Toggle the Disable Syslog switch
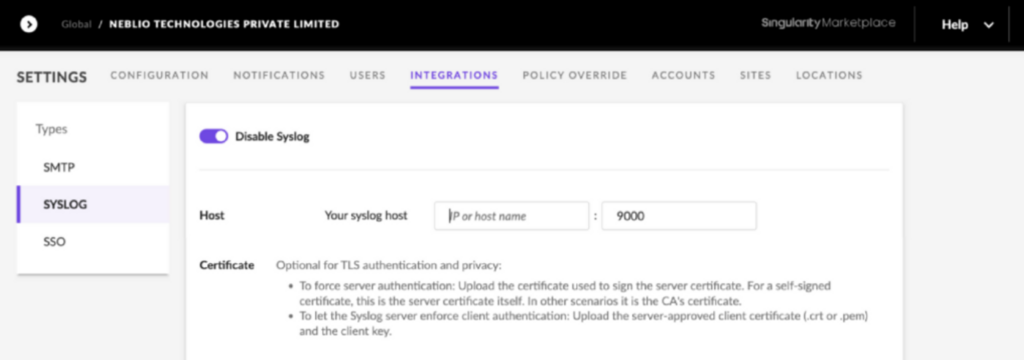1024x360 pixels. point(214,136)
